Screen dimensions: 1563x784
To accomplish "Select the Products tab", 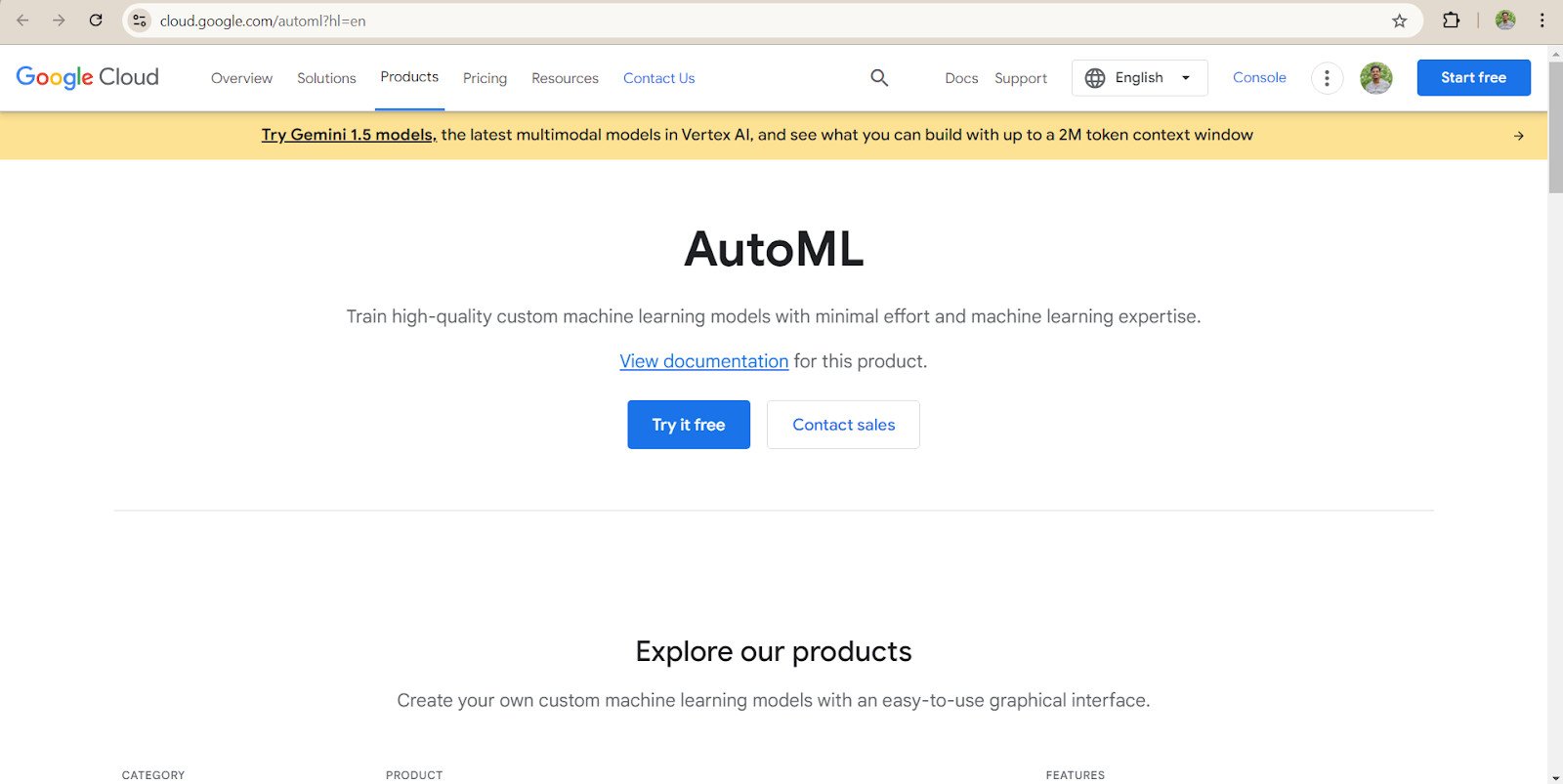I will [409, 77].
